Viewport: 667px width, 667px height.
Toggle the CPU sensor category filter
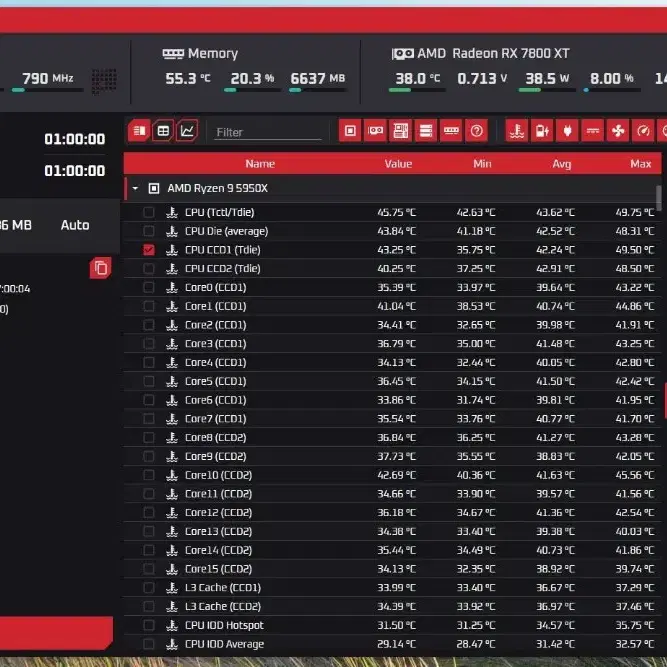click(x=350, y=131)
